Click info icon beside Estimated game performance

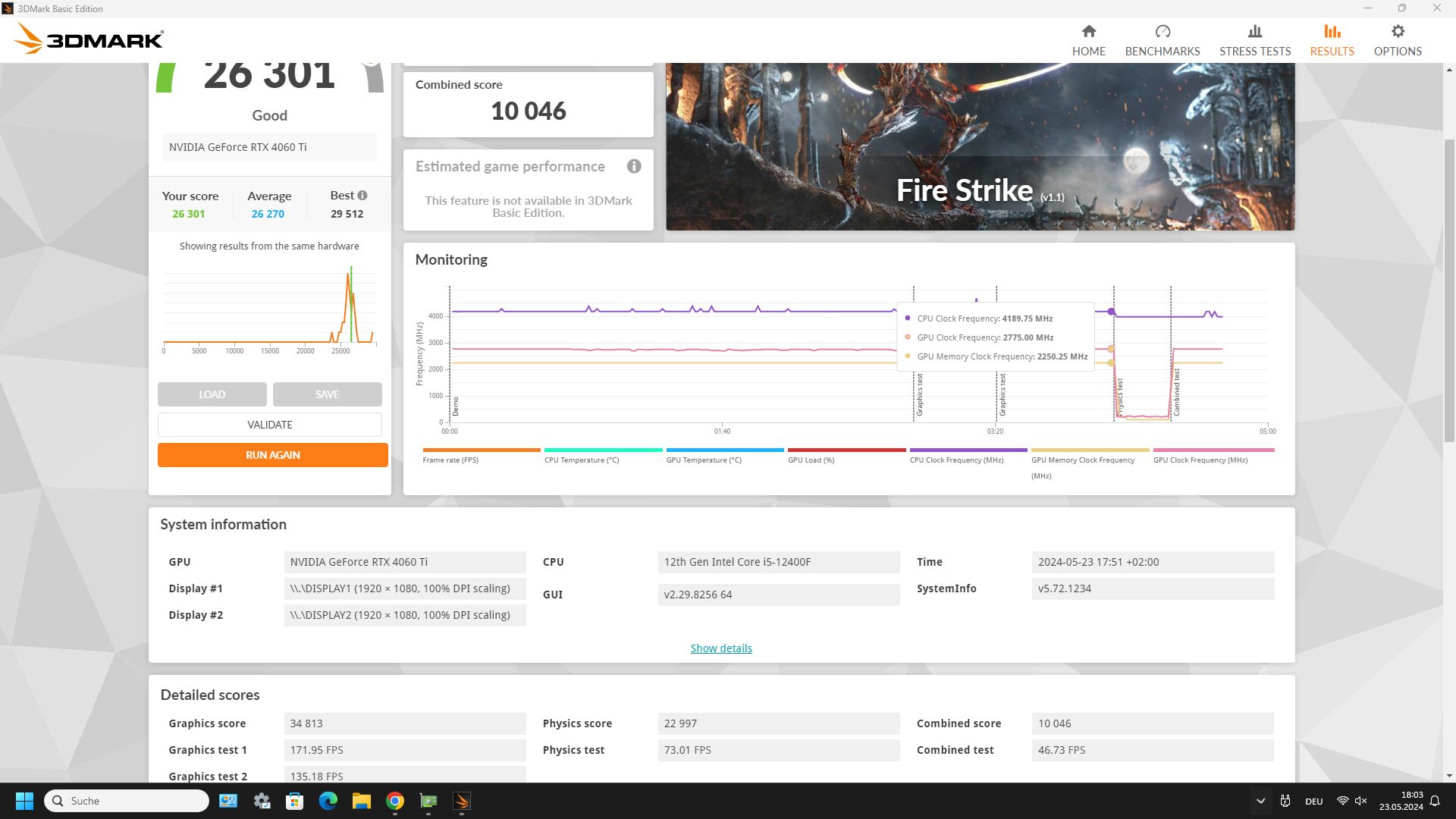pos(634,167)
